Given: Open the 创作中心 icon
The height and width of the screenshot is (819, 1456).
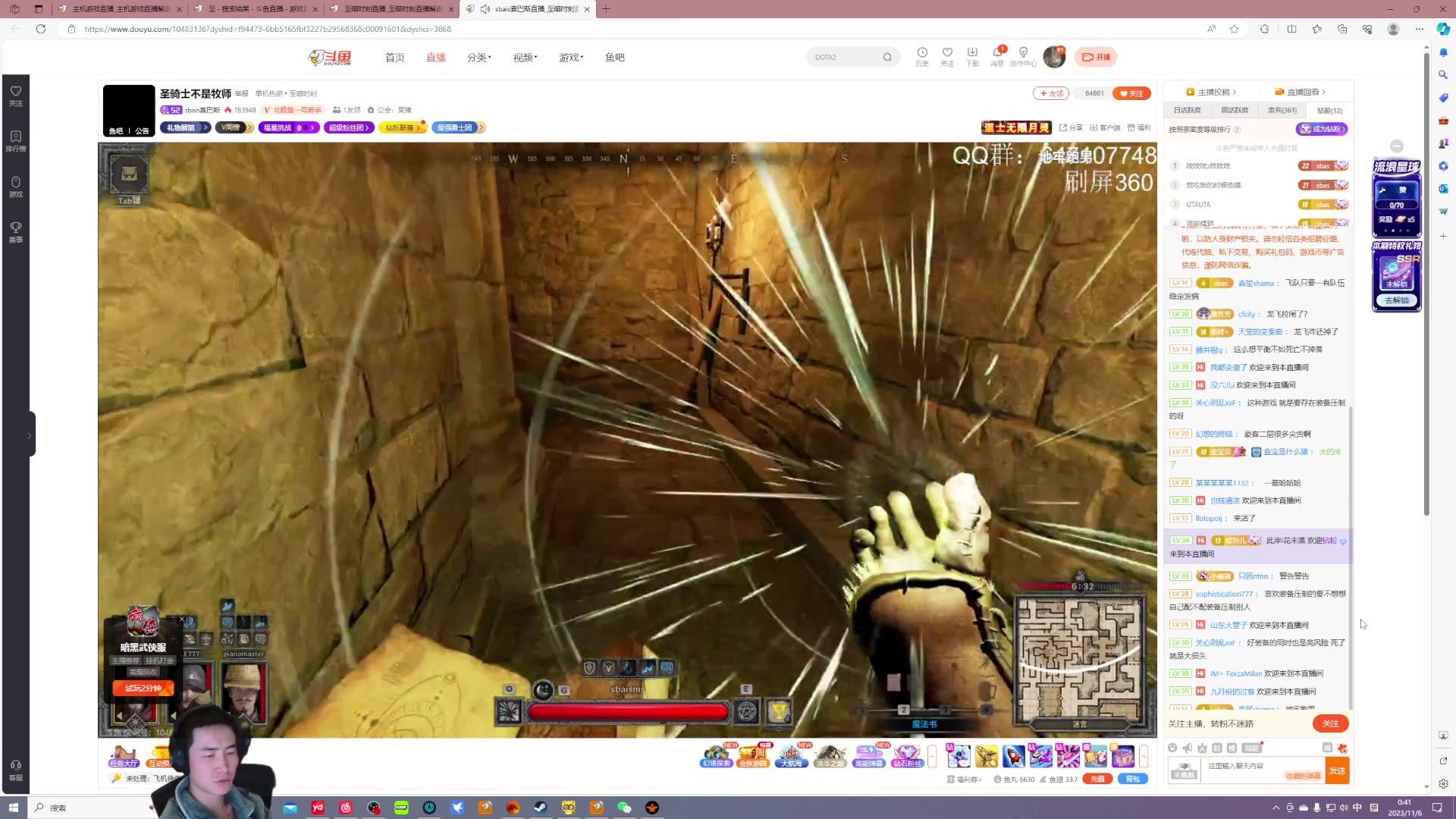Looking at the screenshot, I should click(x=1023, y=57).
